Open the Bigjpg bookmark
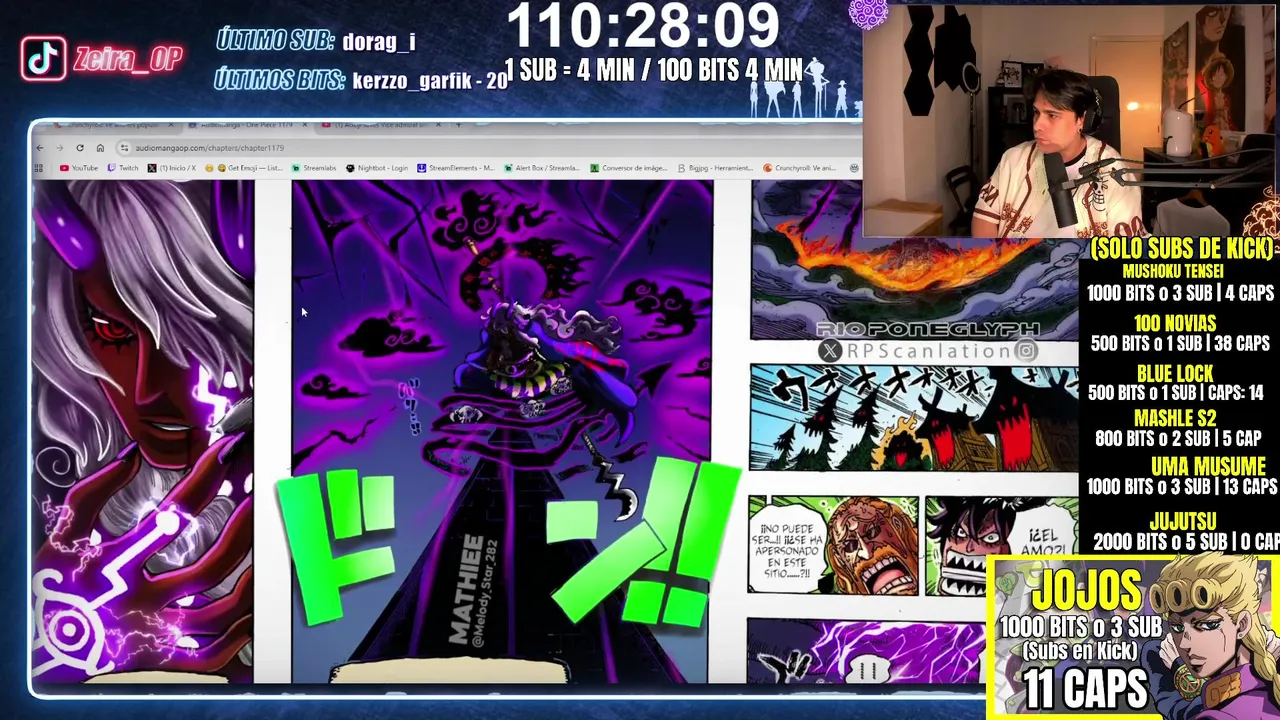This screenshot has height=720, width=1280. (714, 168)
